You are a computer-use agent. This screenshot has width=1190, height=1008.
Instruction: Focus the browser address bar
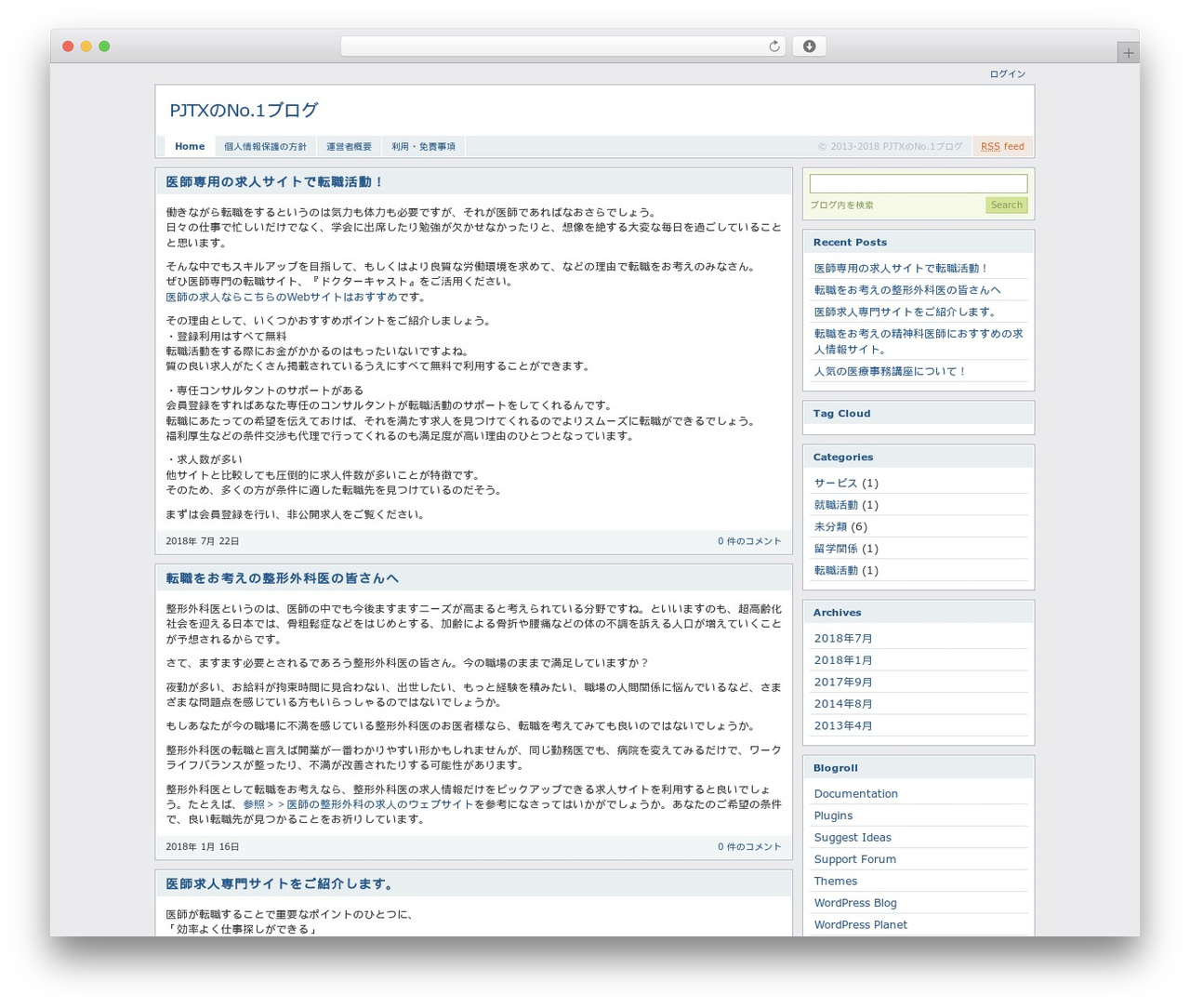point(562,46)
